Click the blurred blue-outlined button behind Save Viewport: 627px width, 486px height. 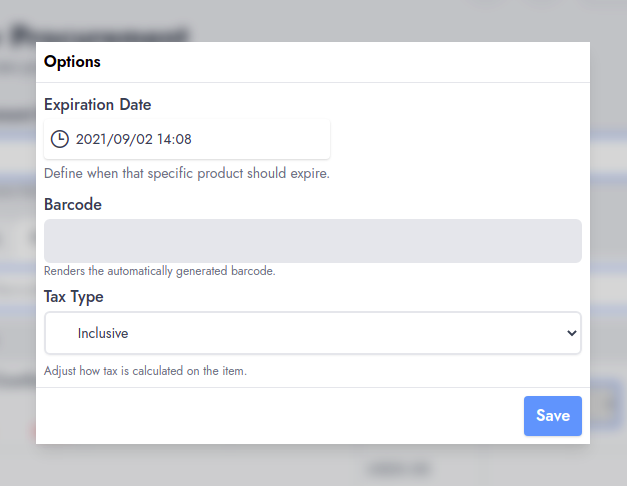tap(606, 404)
